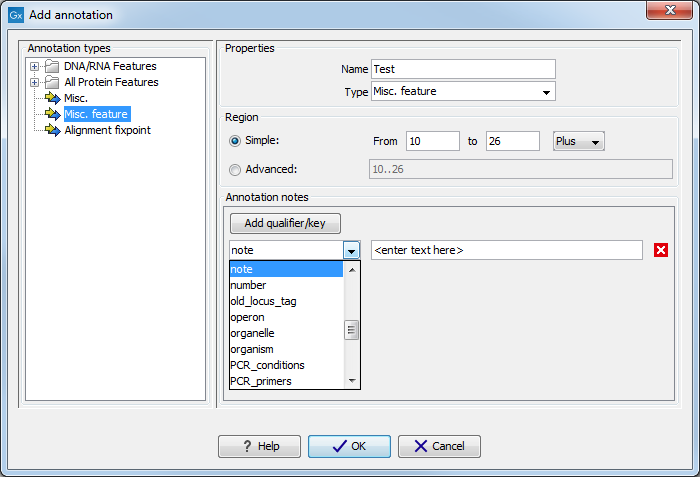Click the All Protein Features folder icon
Viewport: 700px width, 477px height.
pos(52,83)
